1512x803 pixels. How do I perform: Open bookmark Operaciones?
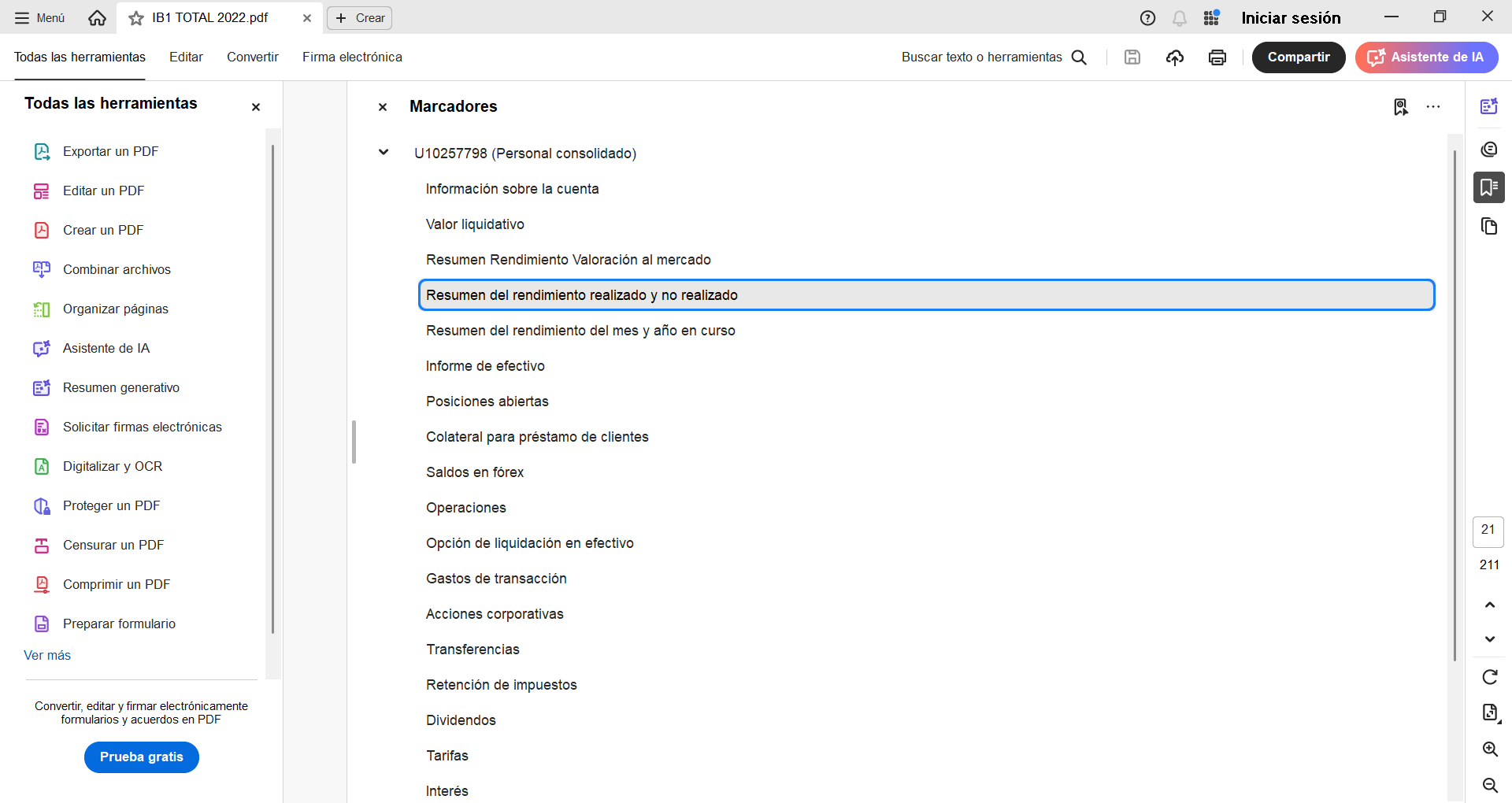point(466,508)
